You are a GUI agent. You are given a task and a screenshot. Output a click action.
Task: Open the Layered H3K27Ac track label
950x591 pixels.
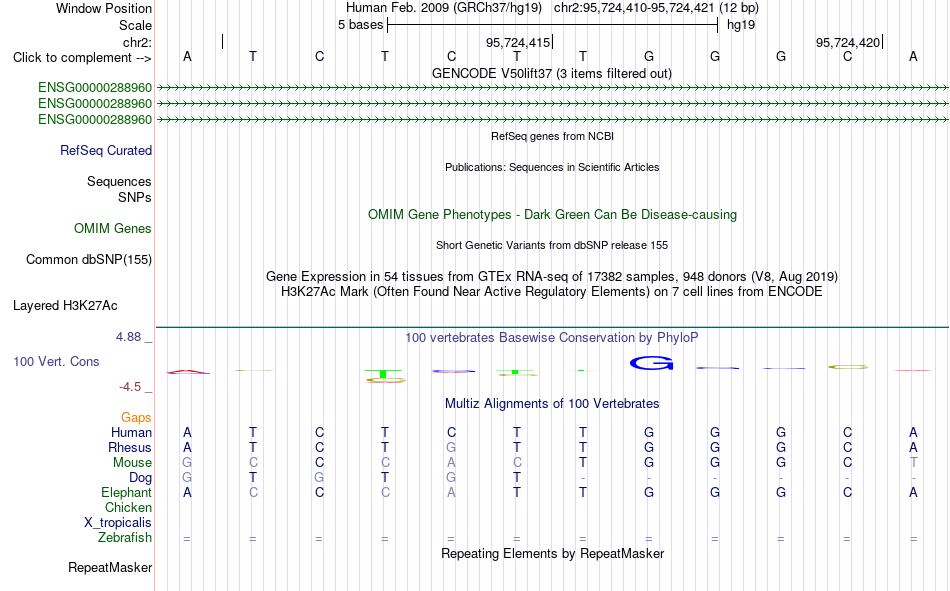(x=65, y=306)
